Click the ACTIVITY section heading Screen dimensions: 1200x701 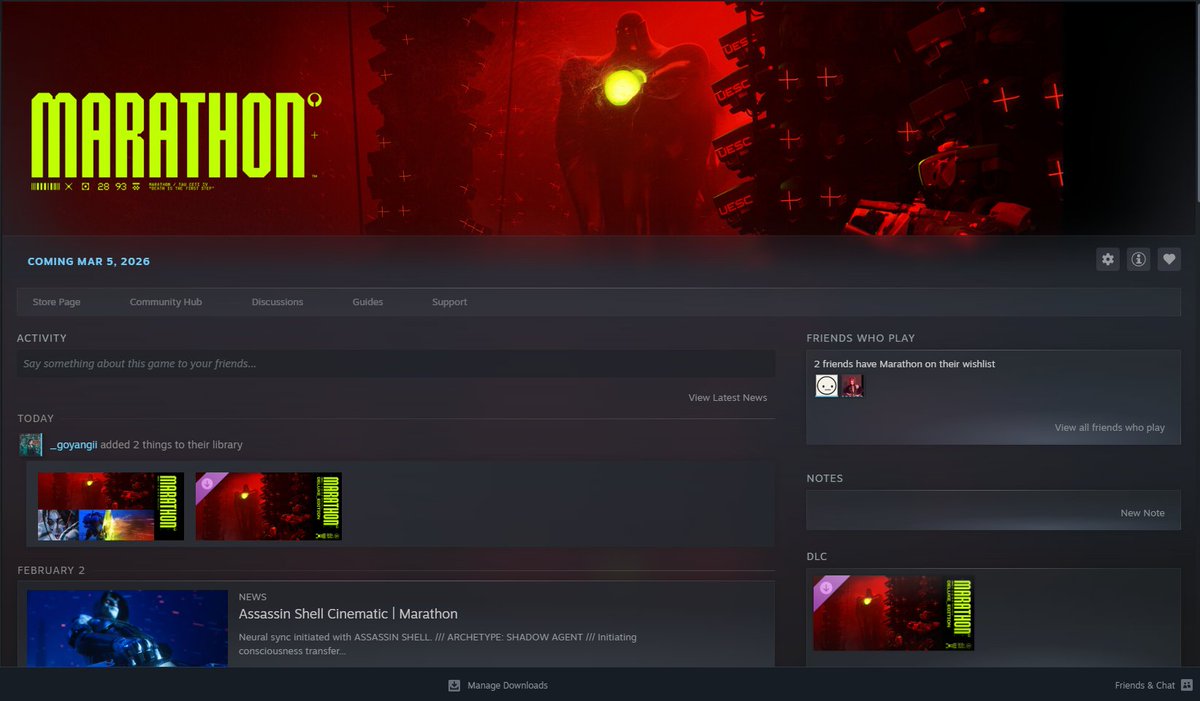[42, 338]
